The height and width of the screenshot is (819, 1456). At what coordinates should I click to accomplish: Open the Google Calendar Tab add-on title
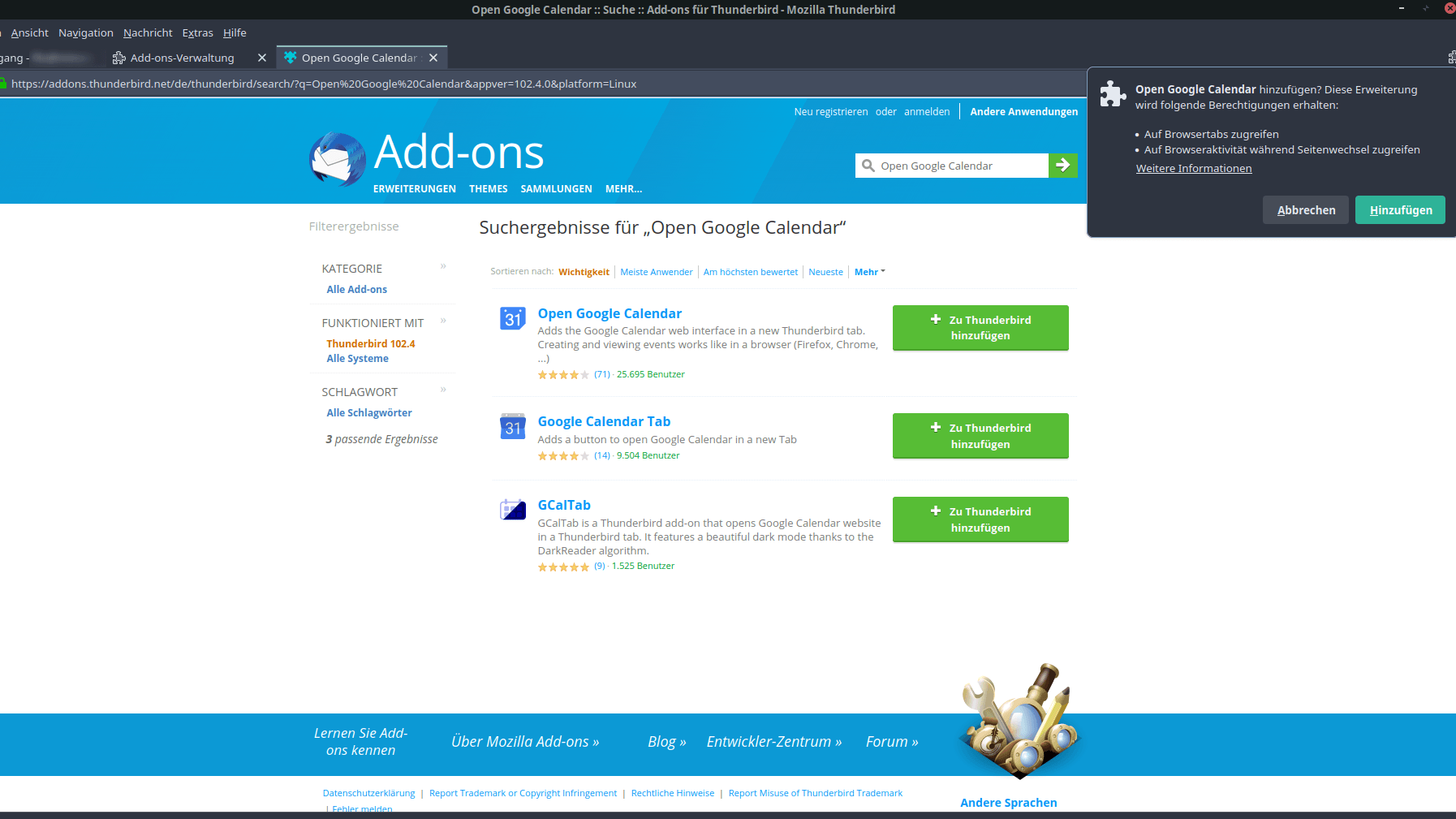[604, 421]
